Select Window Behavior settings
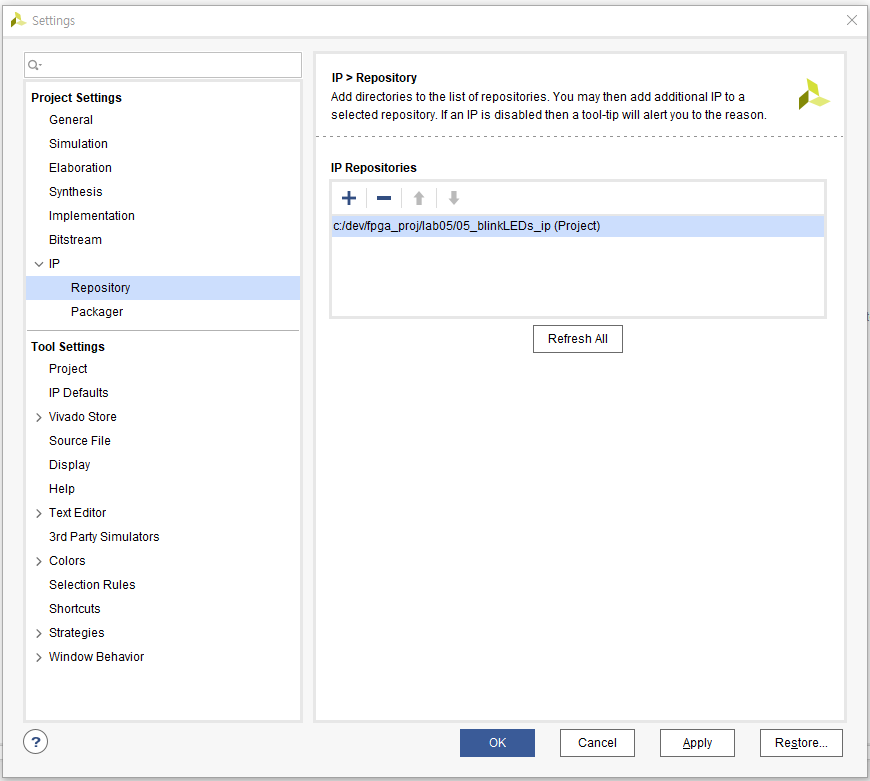This screenshot has height=781, width=870. tap(96, 657)
